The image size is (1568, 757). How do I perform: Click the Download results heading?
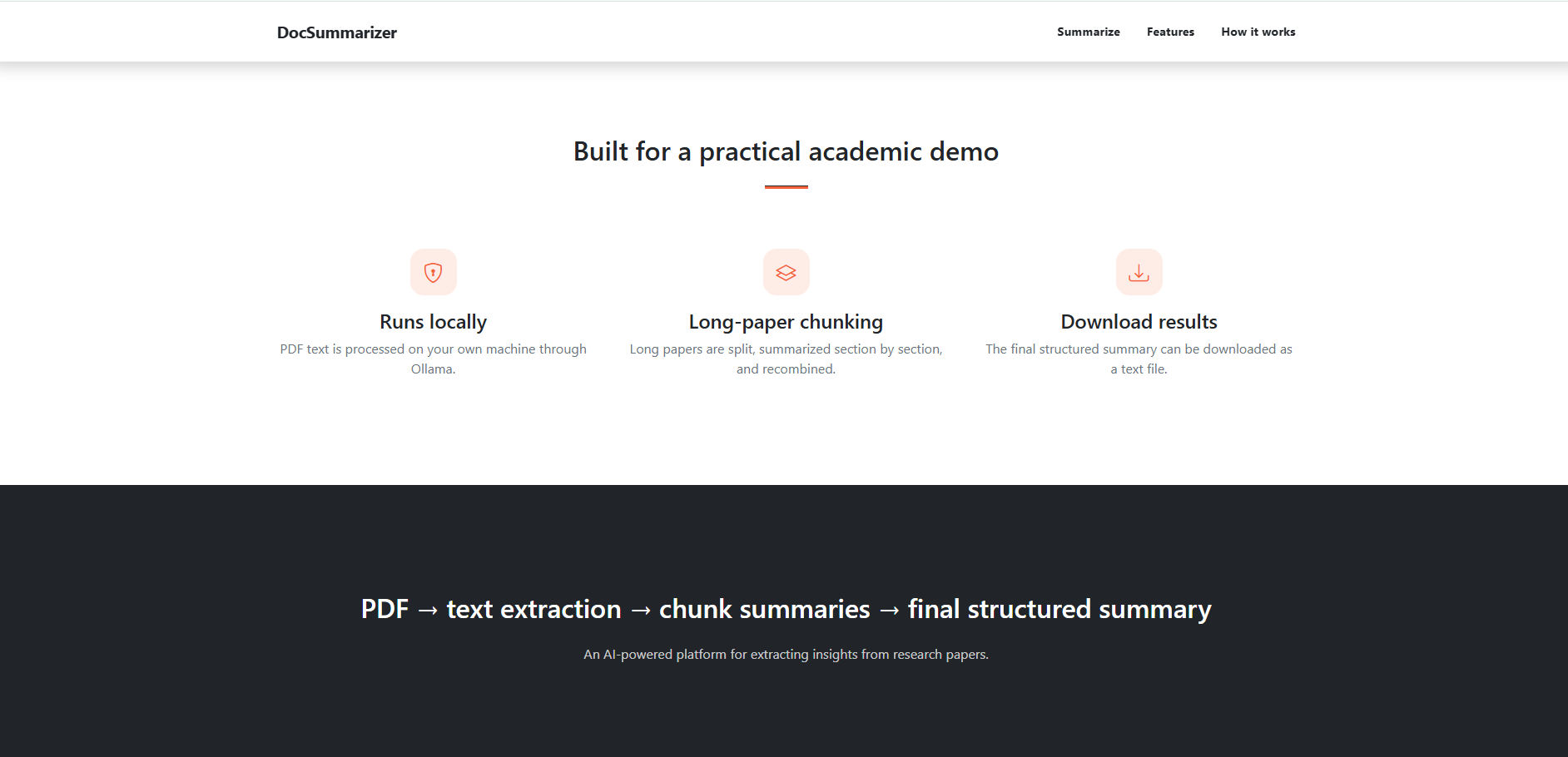tap(1139, 322)
